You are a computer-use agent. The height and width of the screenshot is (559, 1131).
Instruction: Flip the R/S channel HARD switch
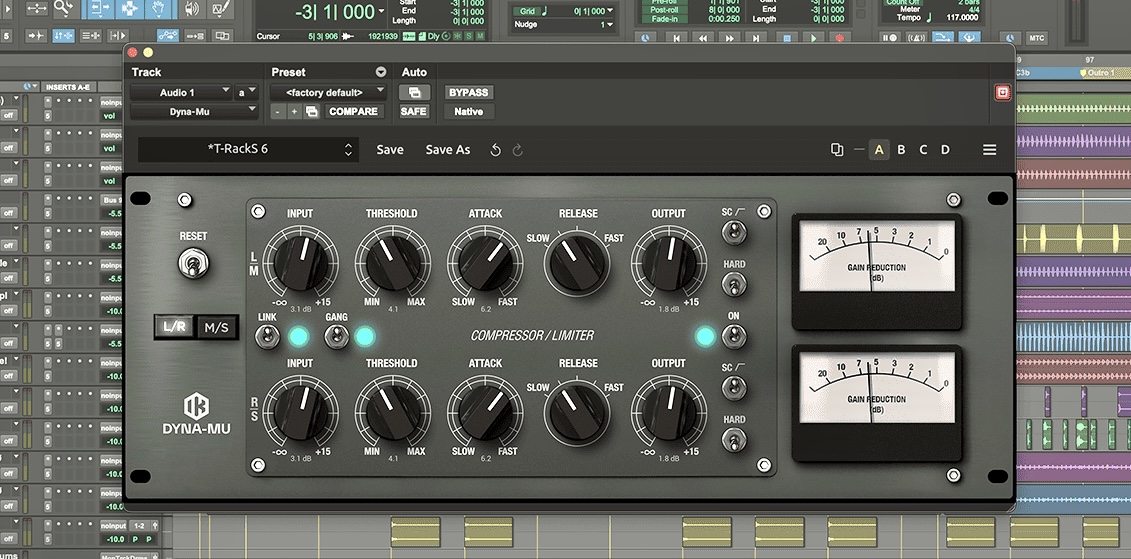pos(734,439)
